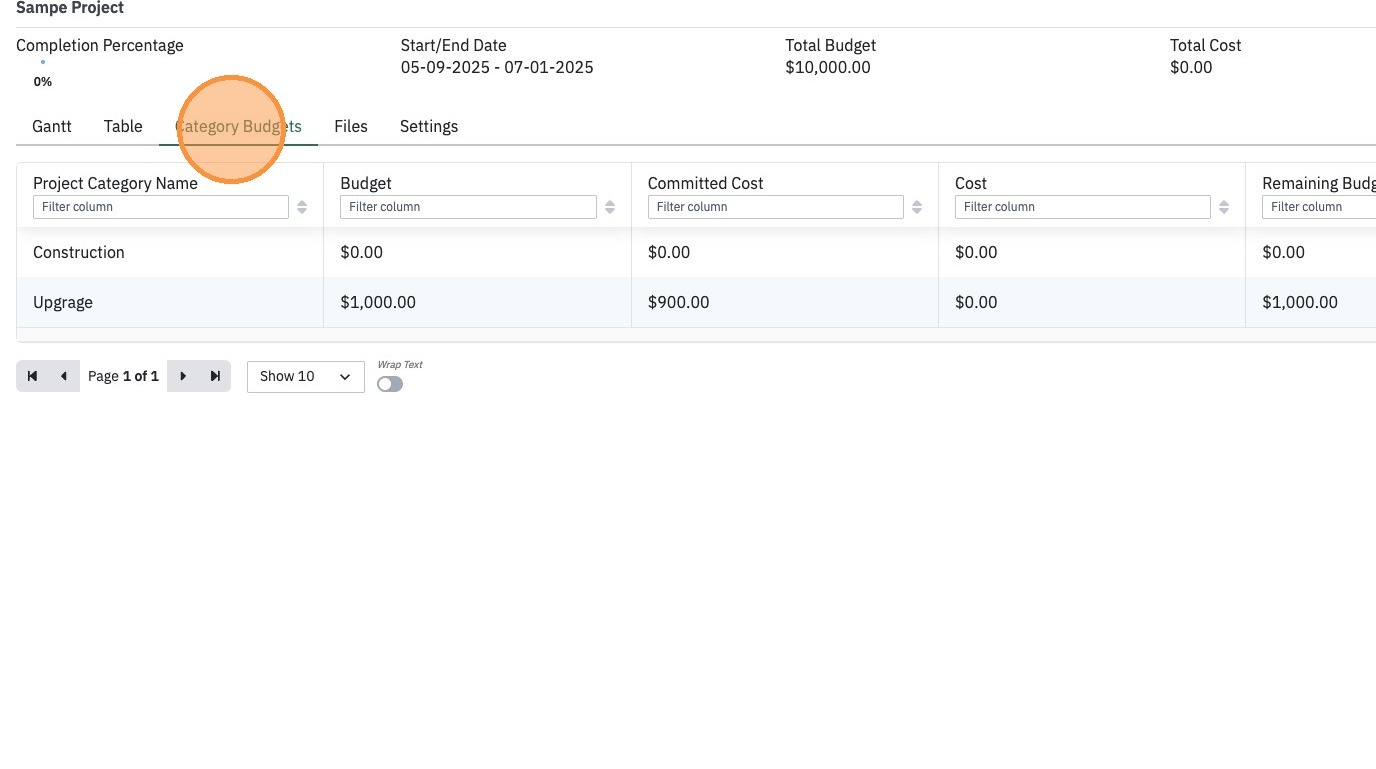Click the 0% completion percentage indicator

point(43,81)
